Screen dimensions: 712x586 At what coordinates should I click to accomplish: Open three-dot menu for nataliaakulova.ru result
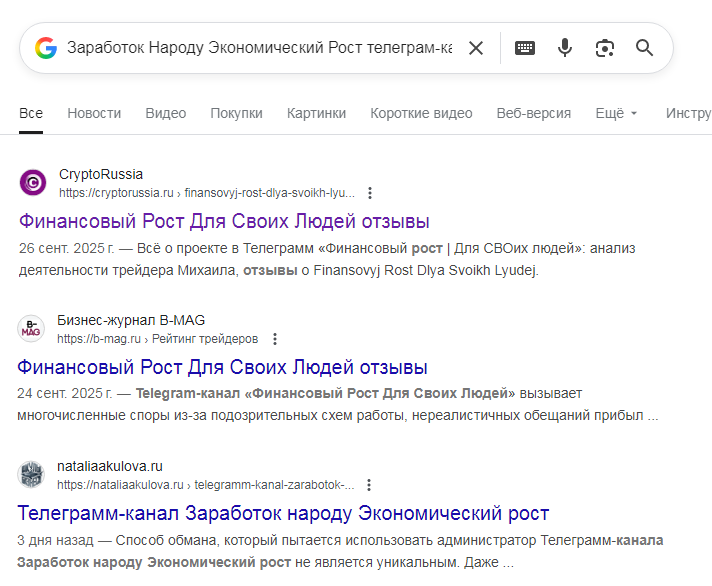(x=369, y=485)
